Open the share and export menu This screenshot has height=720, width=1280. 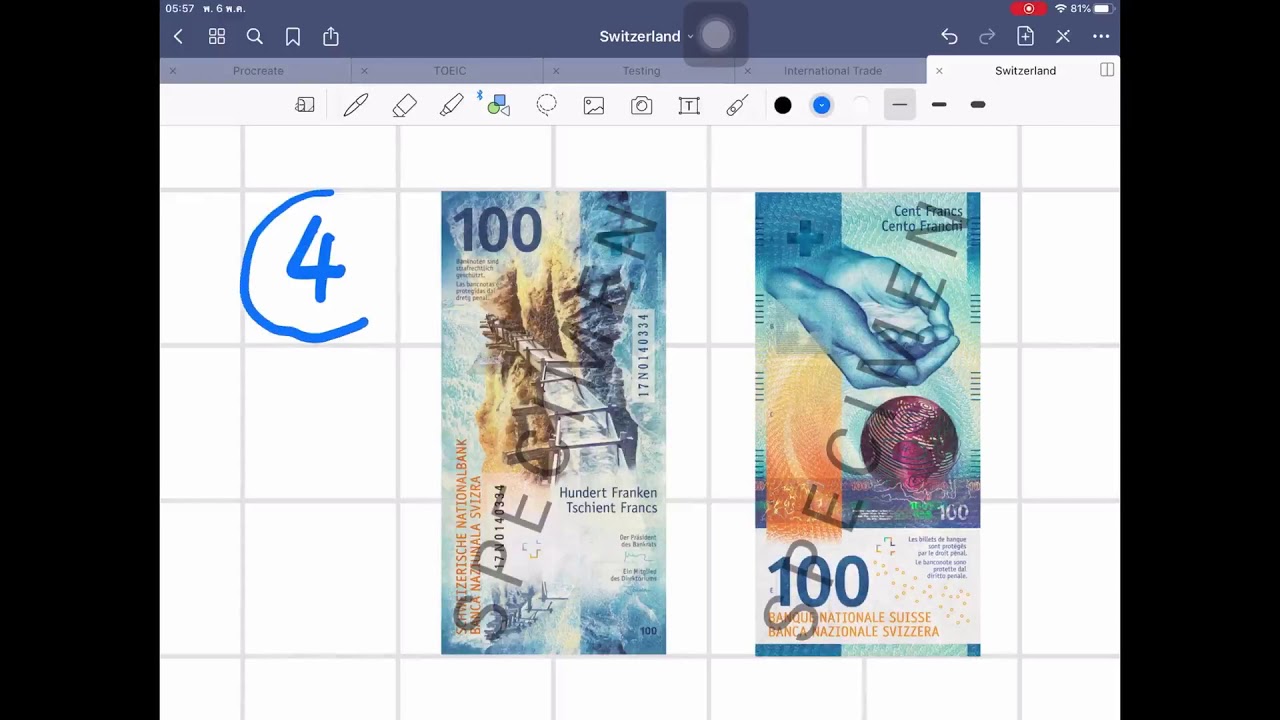[331, 37]
